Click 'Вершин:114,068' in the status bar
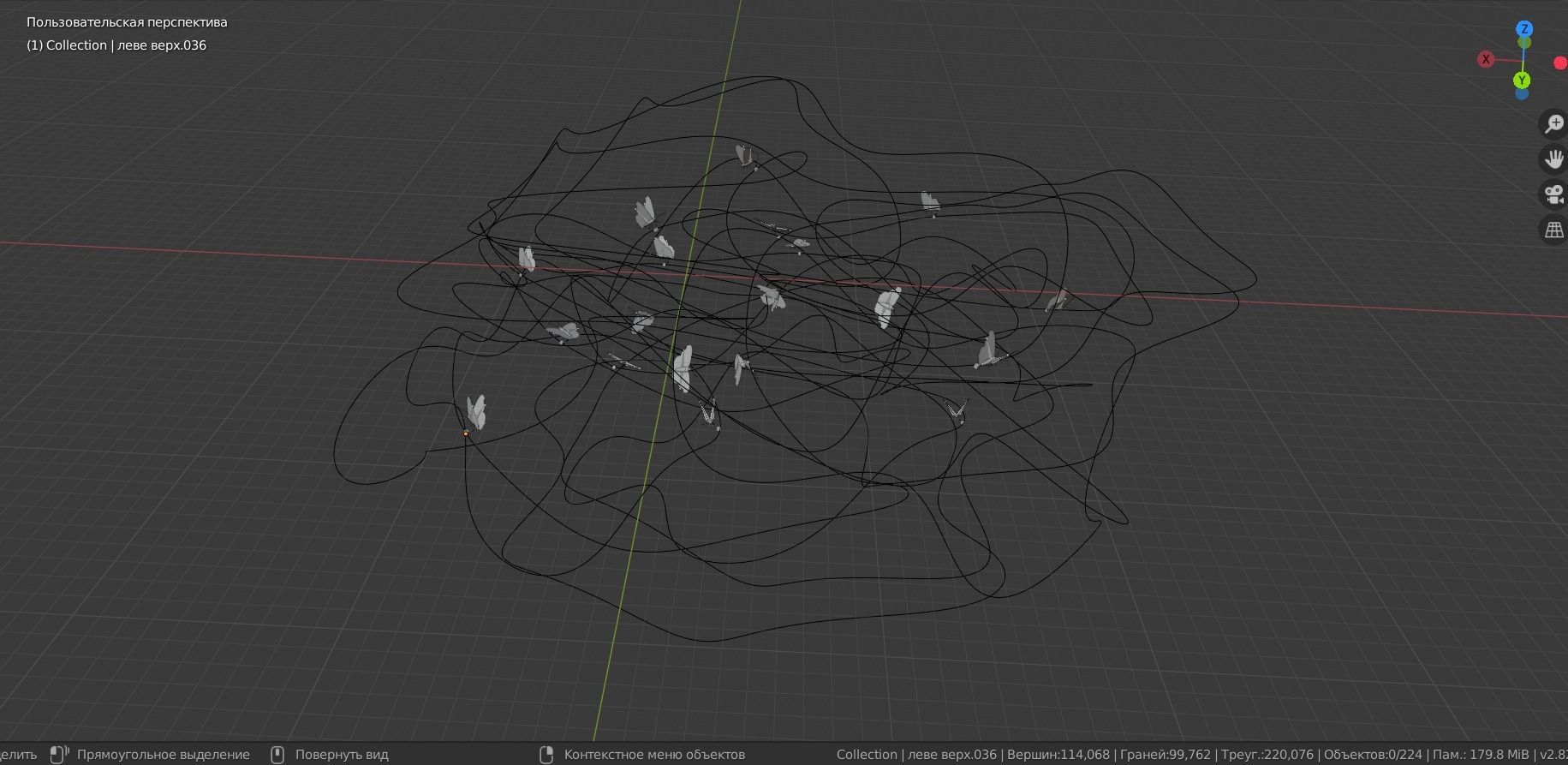 [x=1058, y=755]
